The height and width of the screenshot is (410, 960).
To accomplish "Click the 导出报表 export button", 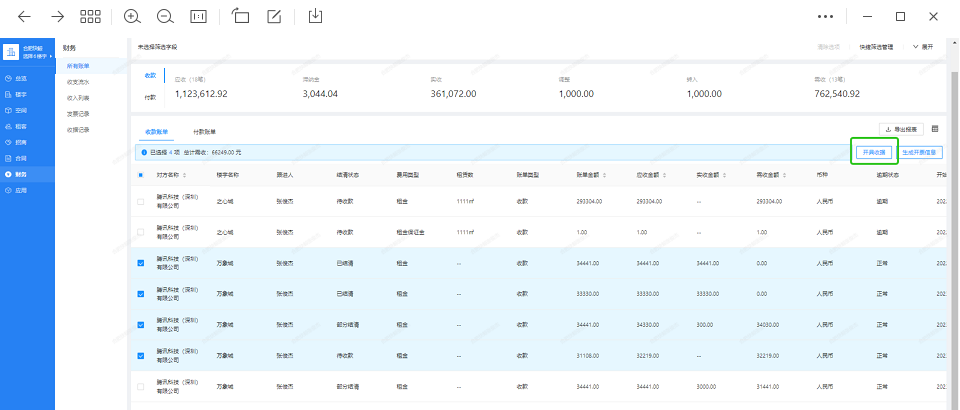I will [x=900, y=129].
